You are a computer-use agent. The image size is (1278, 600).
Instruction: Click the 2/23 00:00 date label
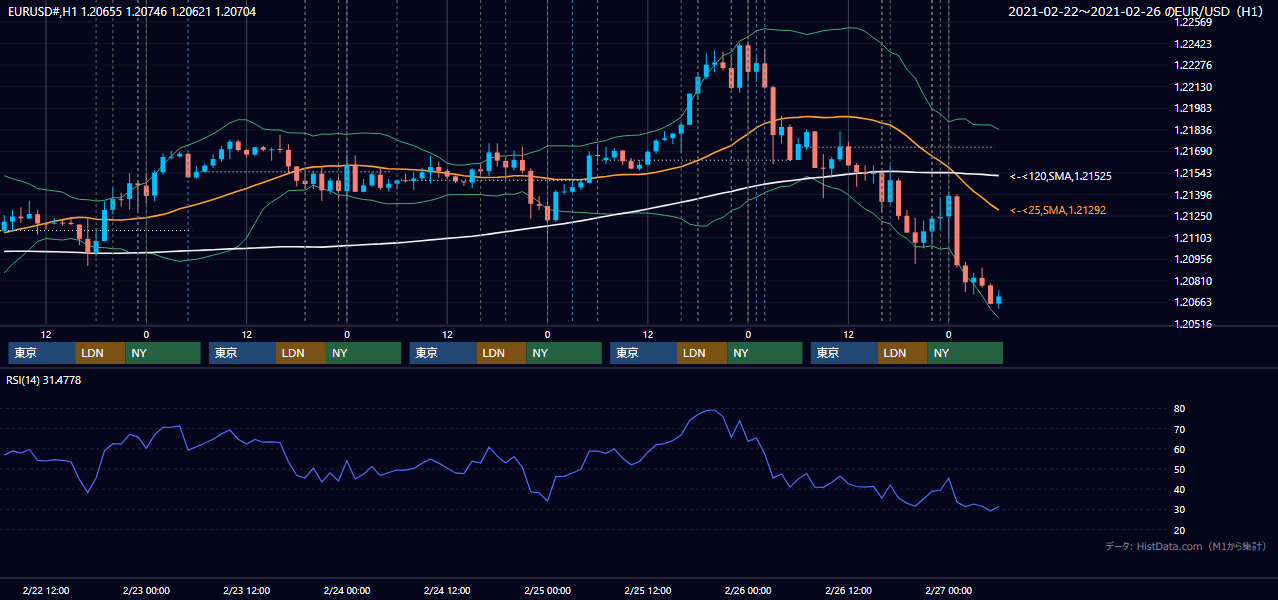pyautogui.click(x=146, y=591)
